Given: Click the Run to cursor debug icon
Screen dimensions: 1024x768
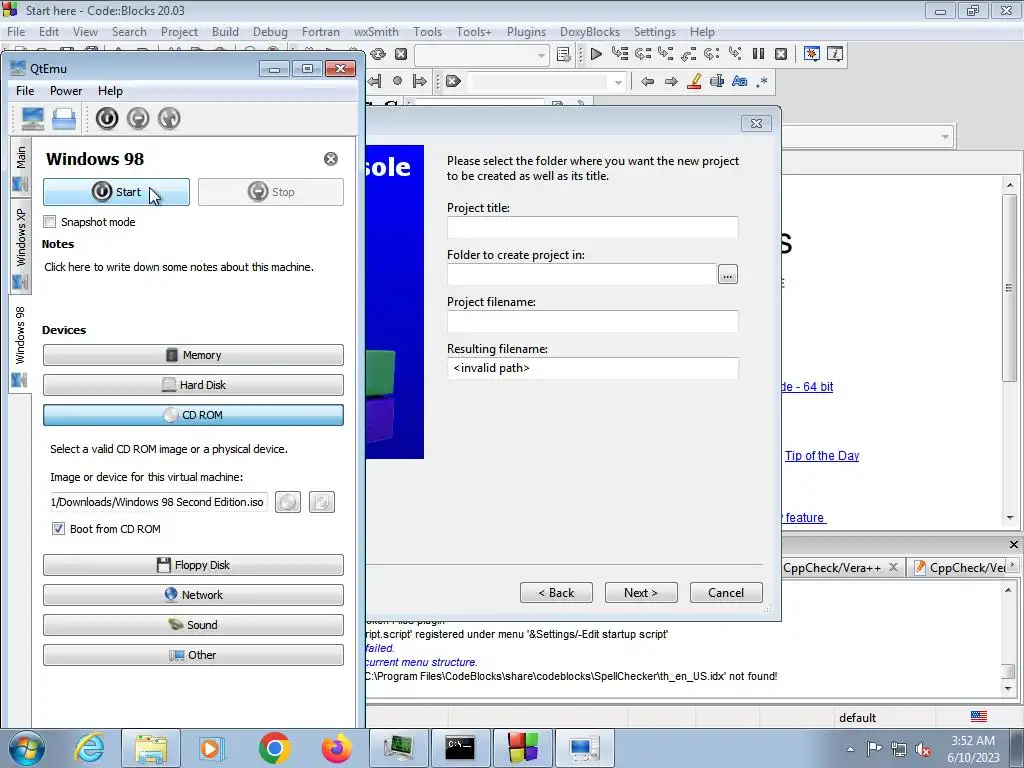Looking at the screenshot, I should (620, 54).
